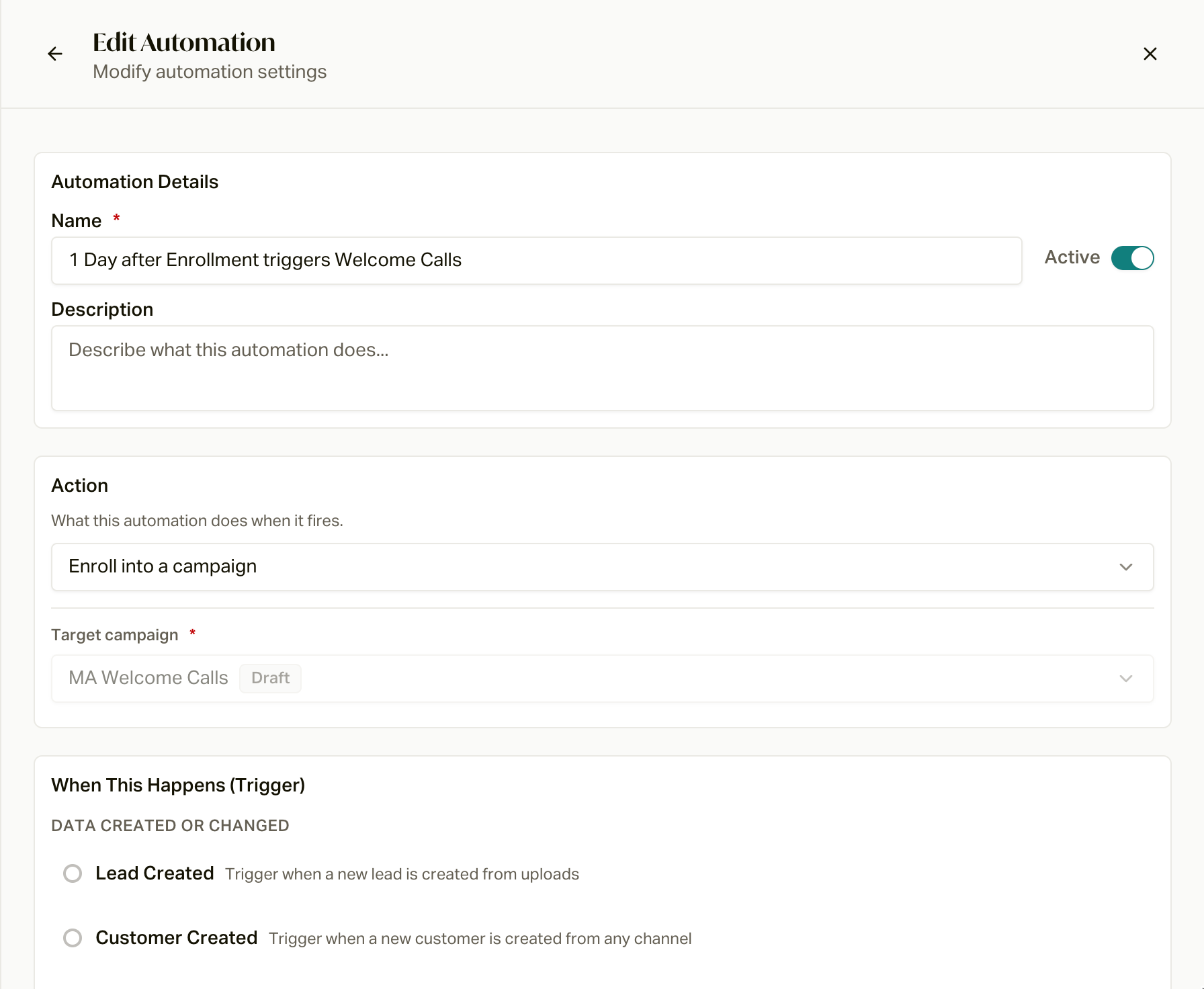Close the Edit Automation panel
Image resolution: width=1204 pixels, height=989 pixels.
(1150, 54)
